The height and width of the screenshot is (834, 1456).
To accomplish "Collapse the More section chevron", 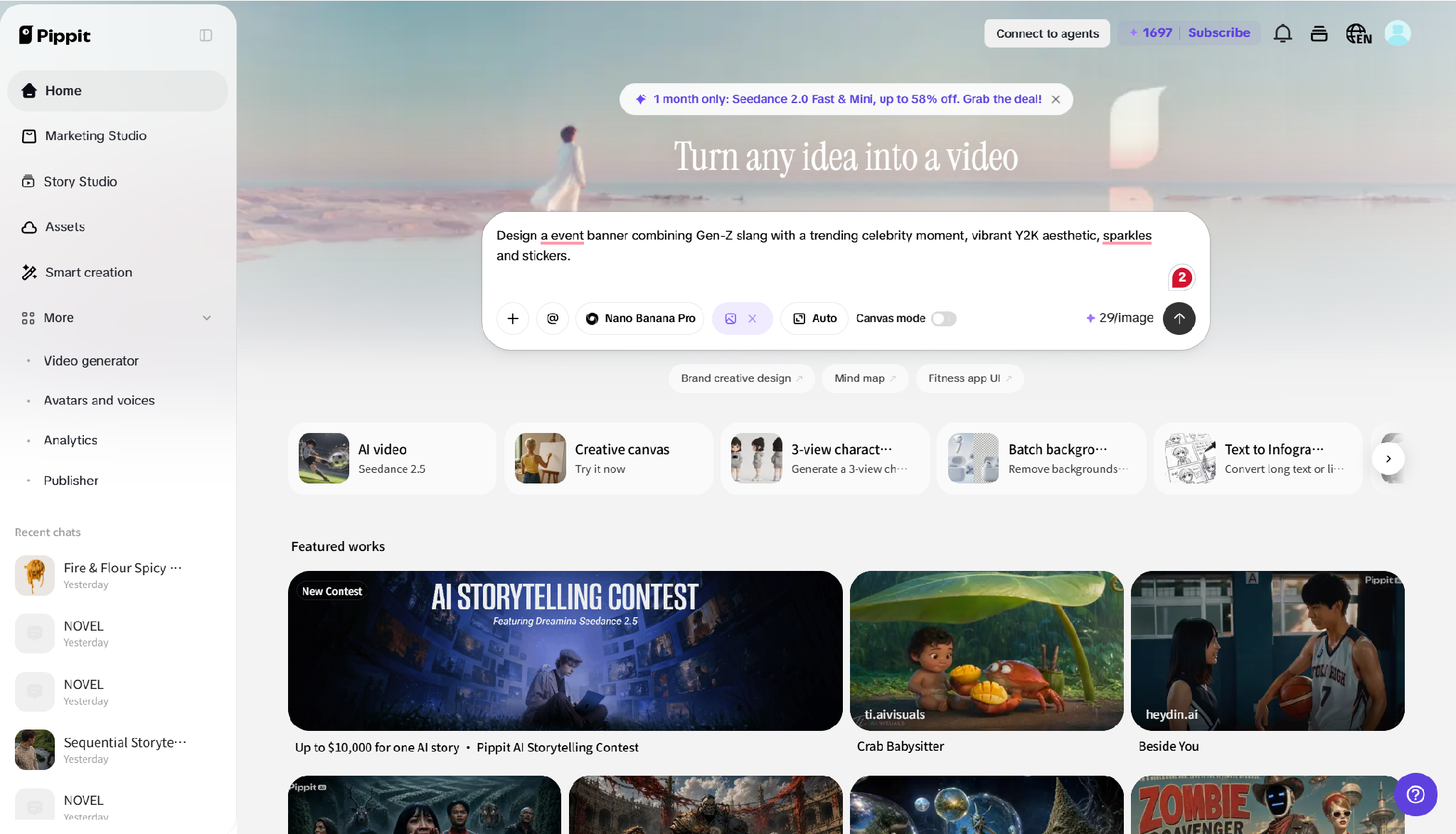I will 207,318.
